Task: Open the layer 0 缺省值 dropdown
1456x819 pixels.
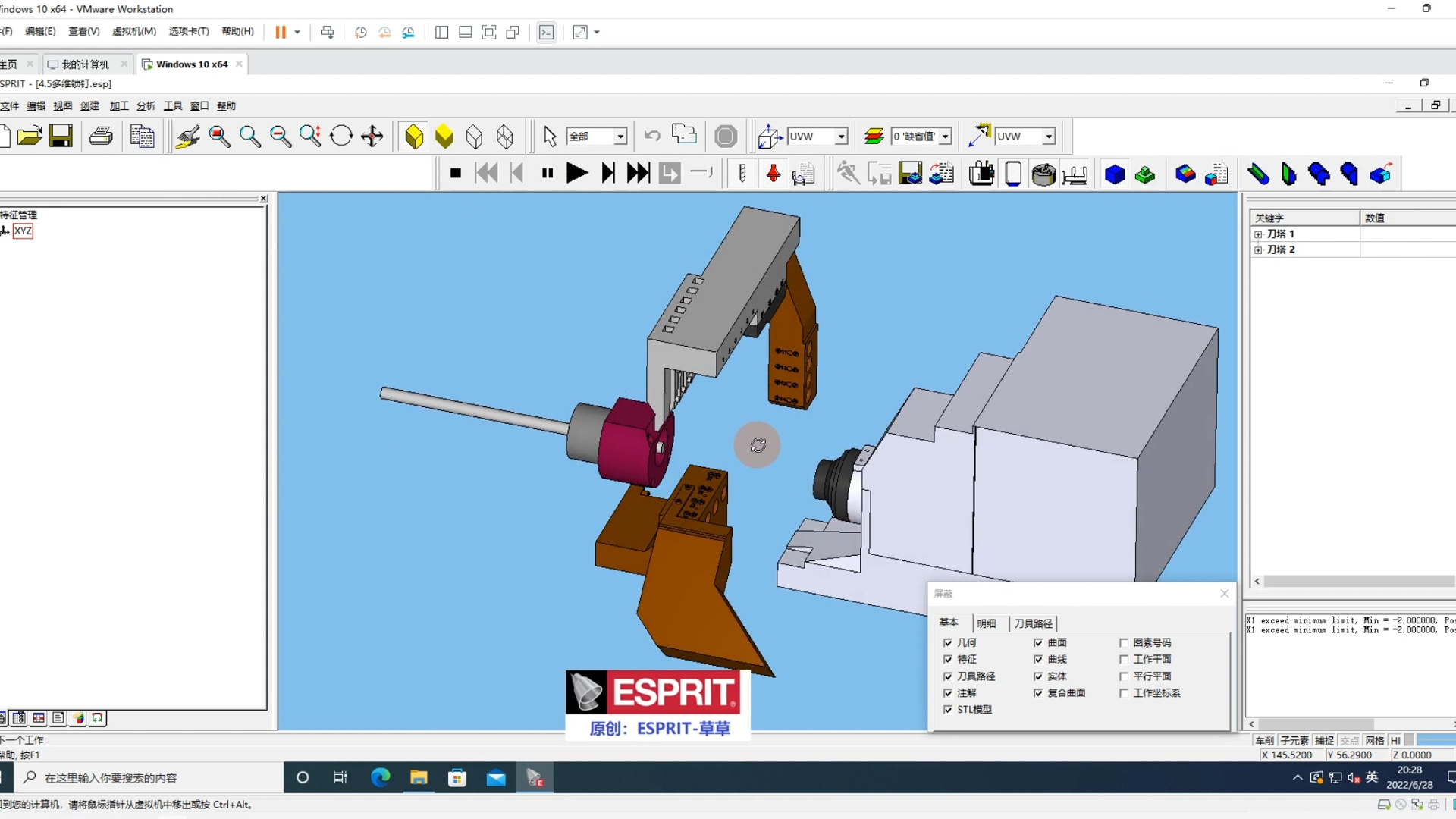Action: pyautogui.click(x=946, y=136)
